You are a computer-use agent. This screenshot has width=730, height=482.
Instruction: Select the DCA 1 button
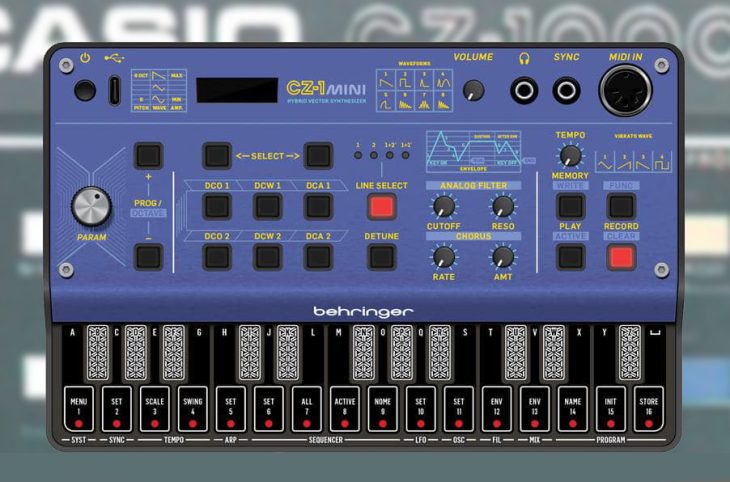pos(318,206)
